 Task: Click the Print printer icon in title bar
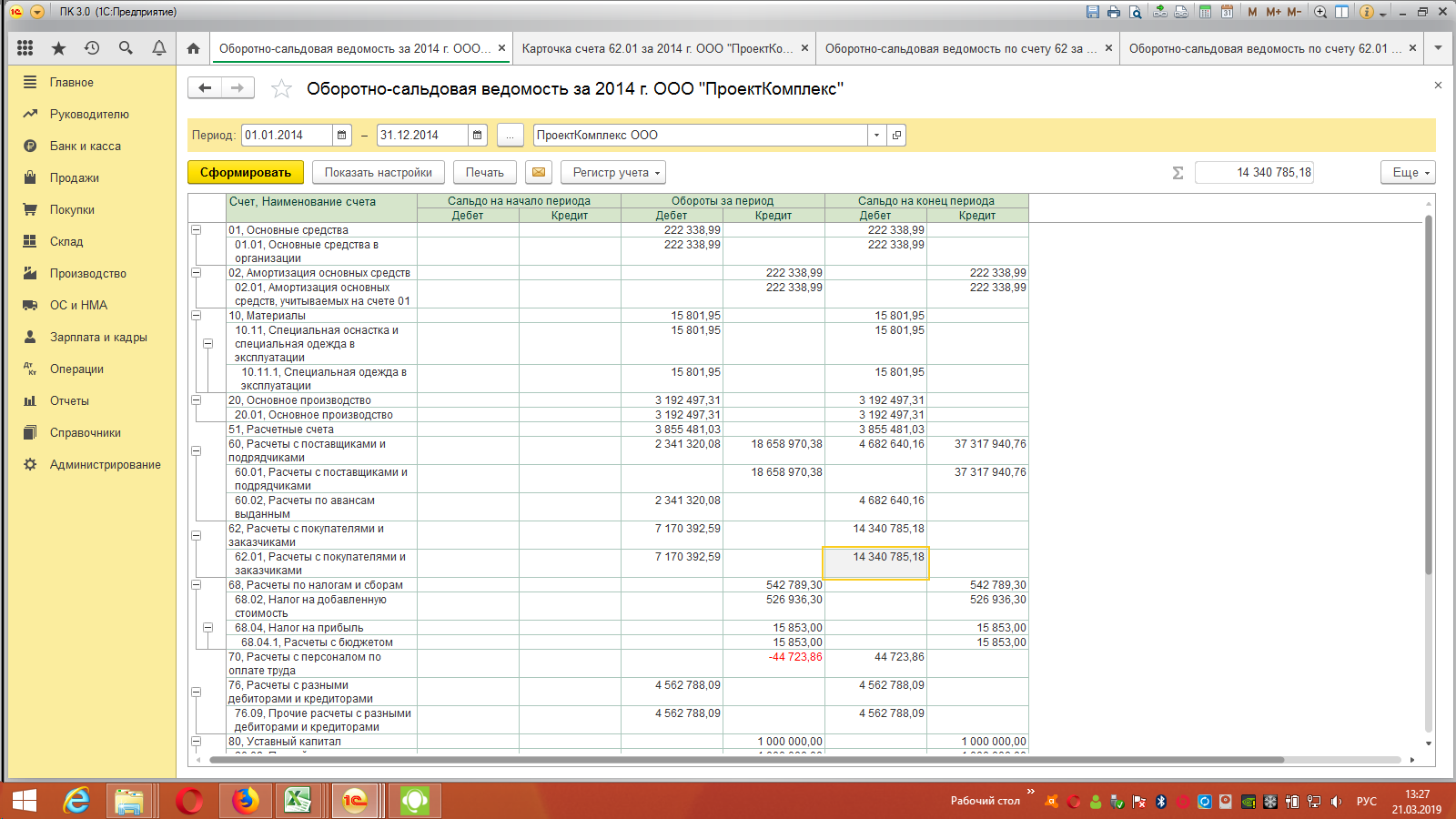coord(1114,12)
